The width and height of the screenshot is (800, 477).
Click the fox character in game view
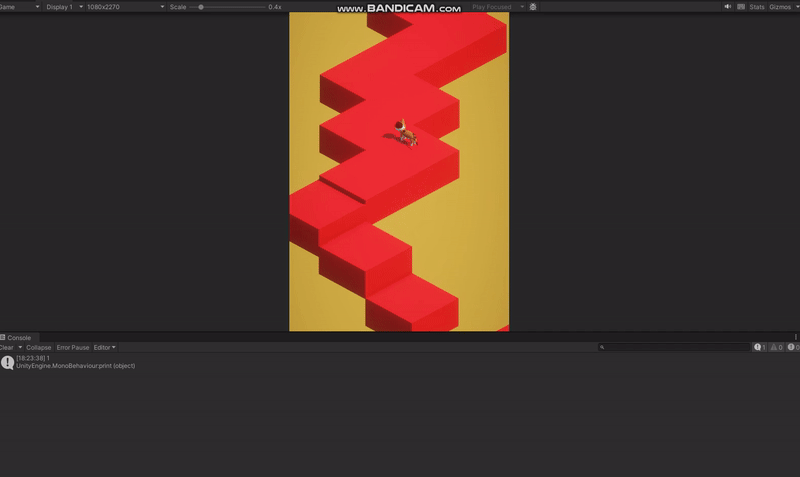point(405,133)
